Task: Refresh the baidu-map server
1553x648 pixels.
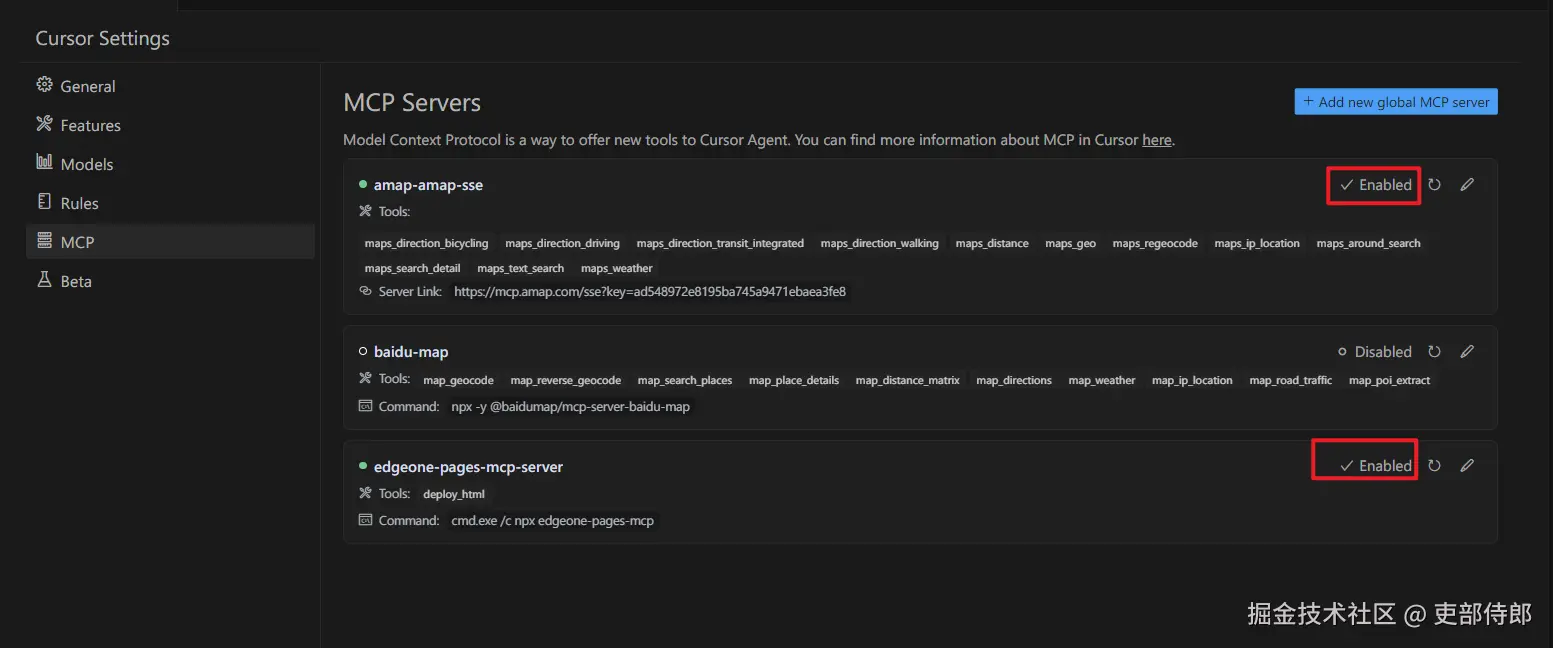Action: (x=1434, y=352)
